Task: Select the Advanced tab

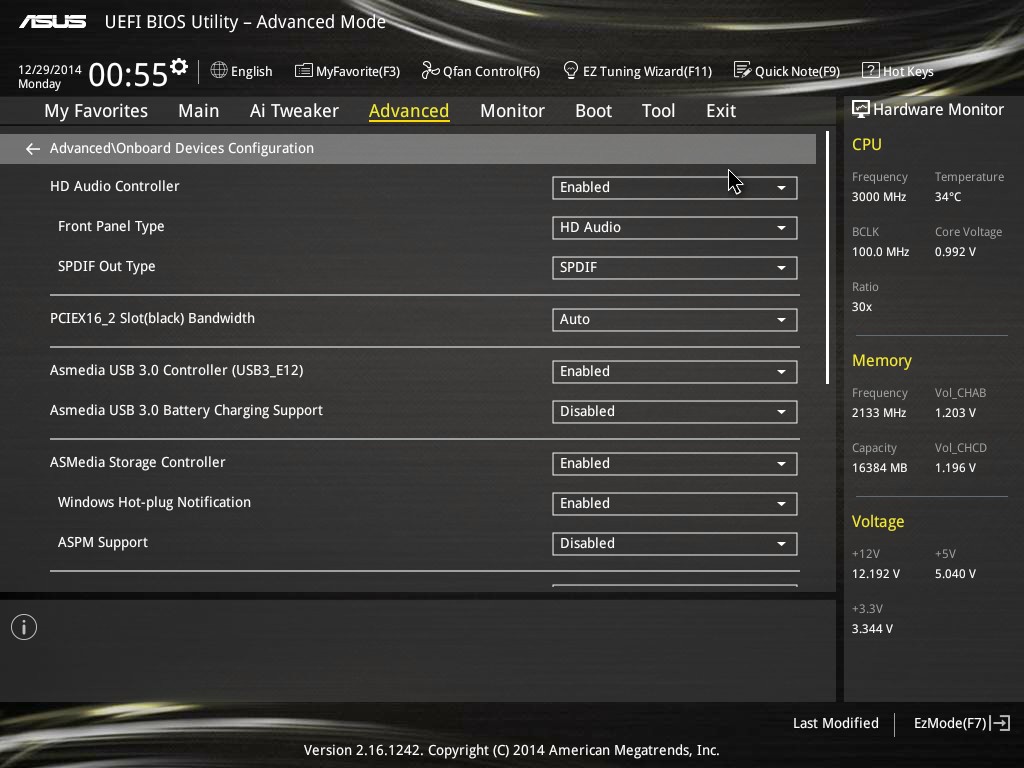Action: (x=409, y=111)
